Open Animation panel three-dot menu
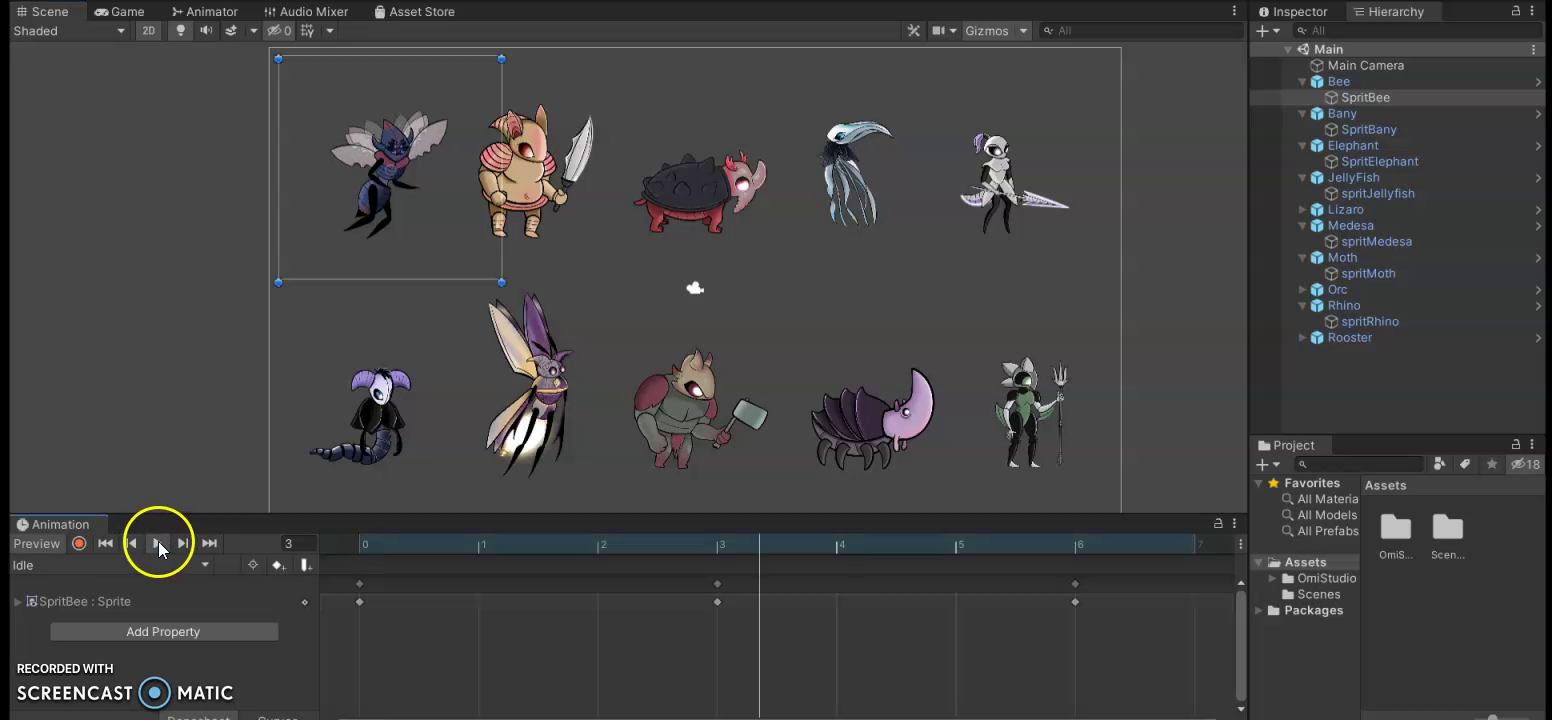Viewport: 1552px width, 720px height. tap(1234, 523)
